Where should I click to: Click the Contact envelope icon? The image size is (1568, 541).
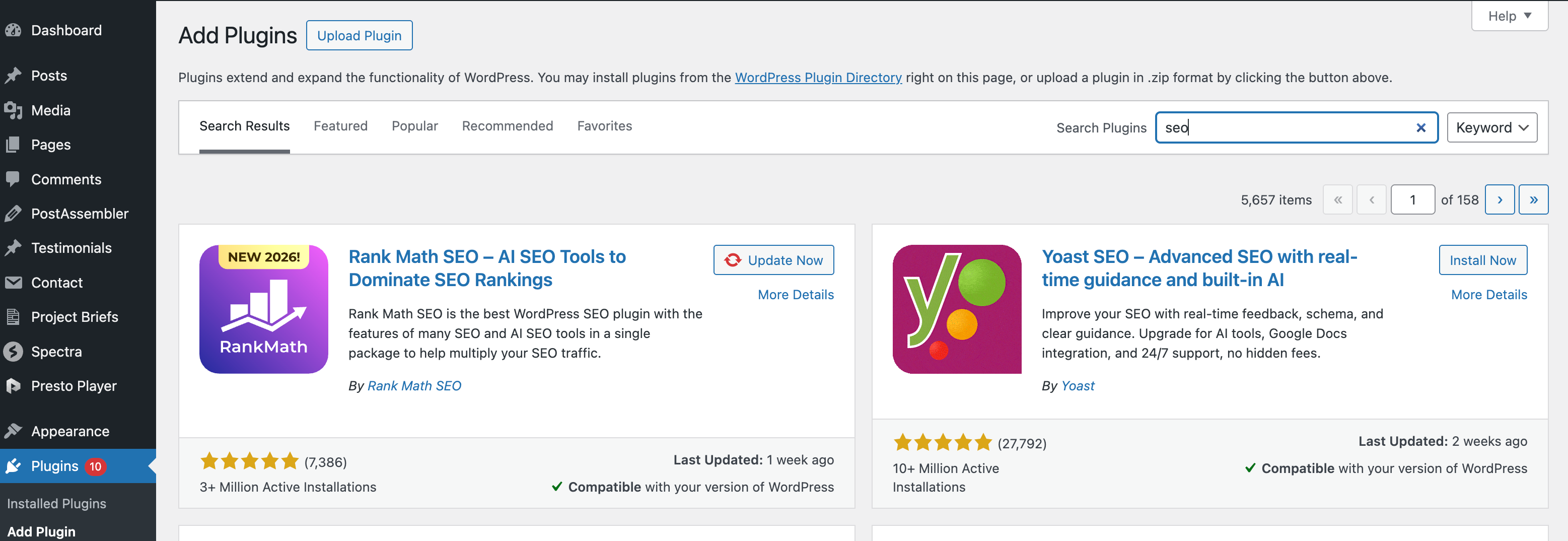(x=14, y=282)
